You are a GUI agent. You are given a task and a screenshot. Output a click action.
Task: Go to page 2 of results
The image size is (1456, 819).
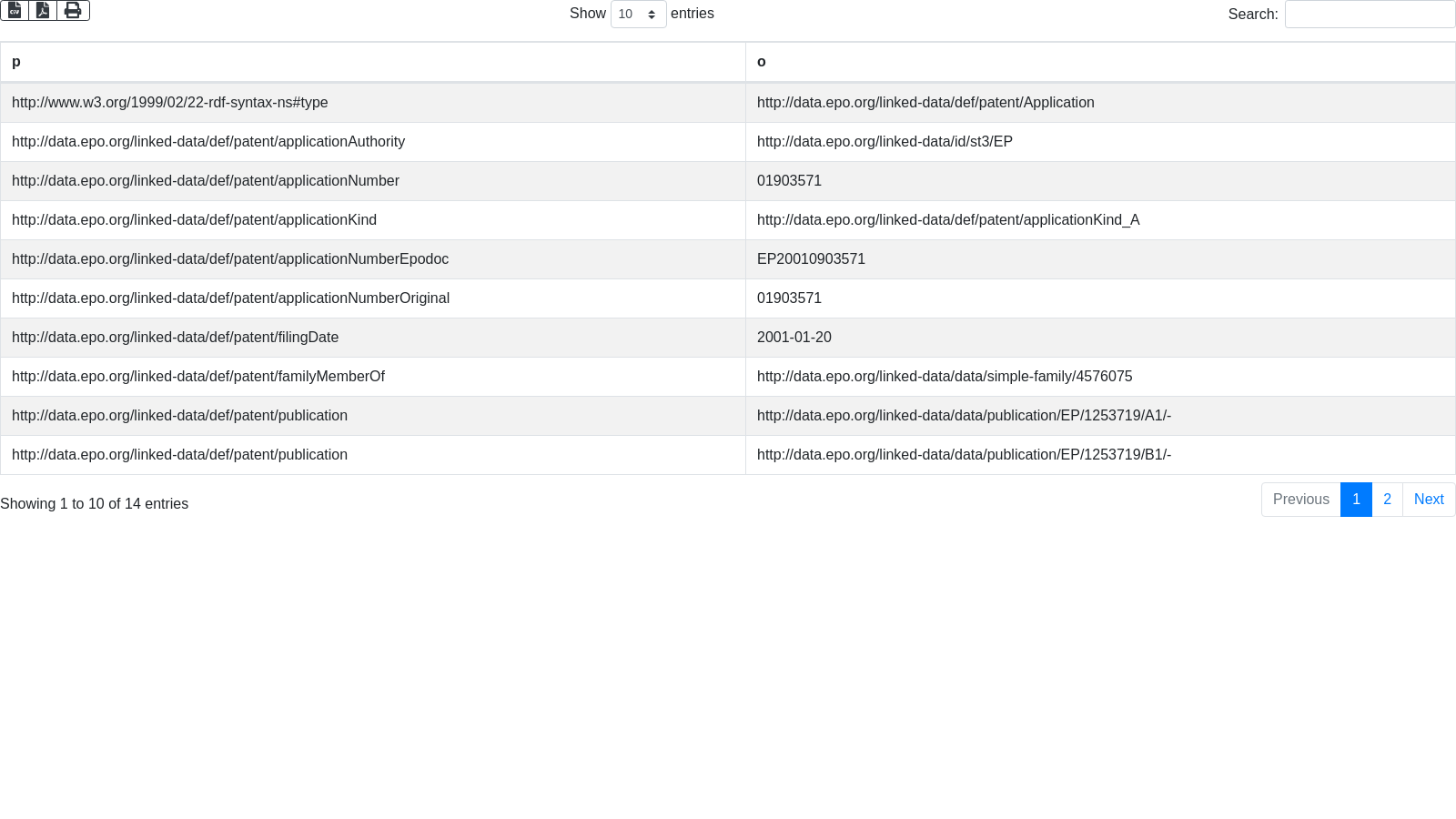(x=1387, y=500)
